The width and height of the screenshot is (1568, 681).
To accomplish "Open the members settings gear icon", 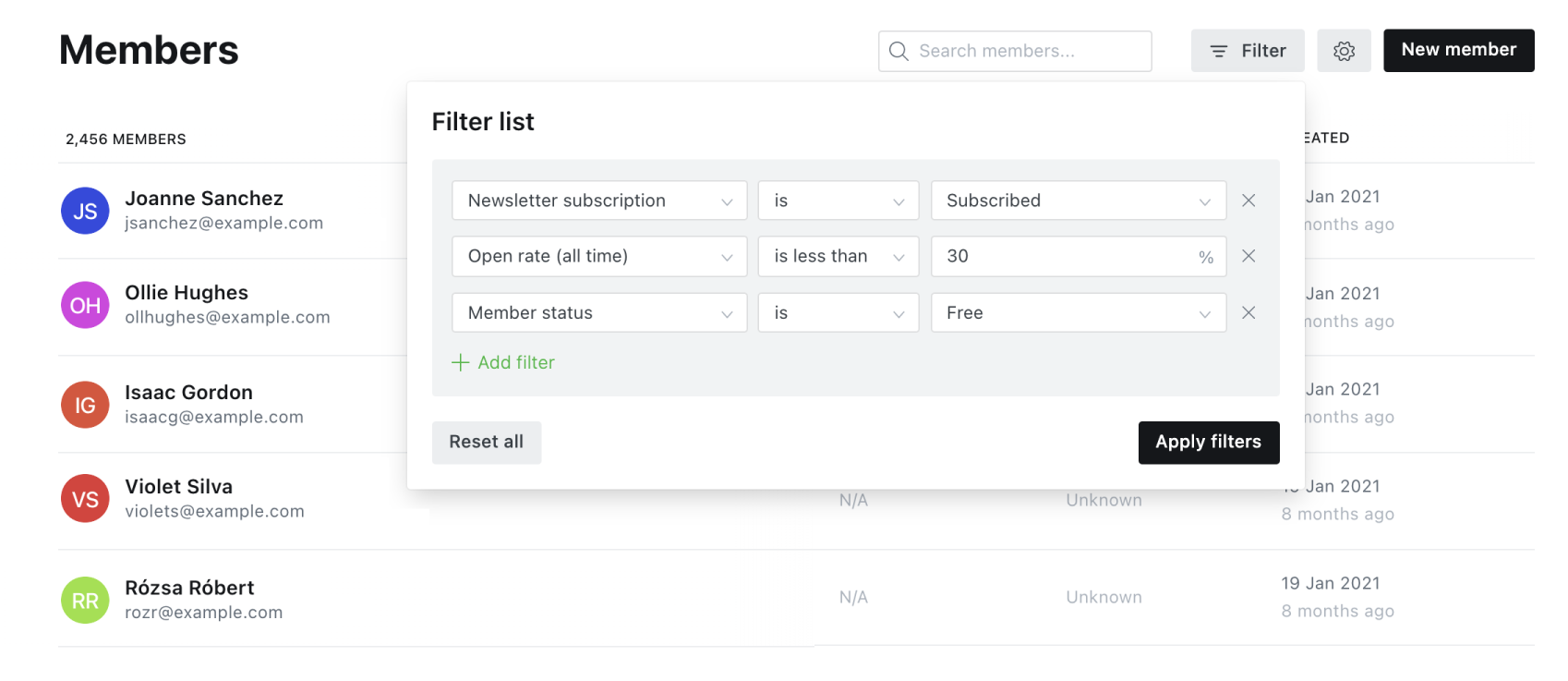I will point(1344,51).
